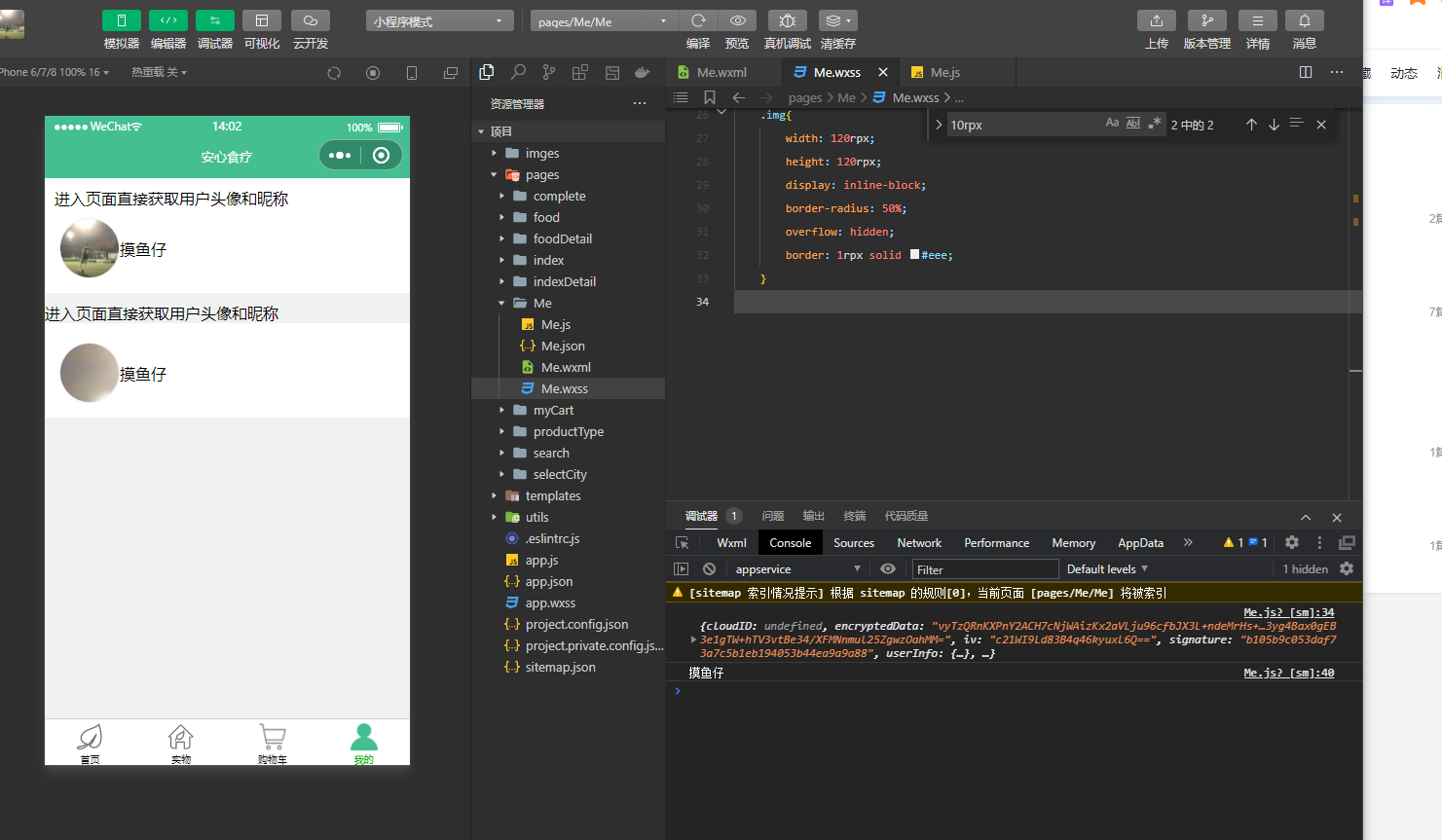Open the sitemap.json file in tree
The height and width of the screenshot is (840, 1442).
560,667
